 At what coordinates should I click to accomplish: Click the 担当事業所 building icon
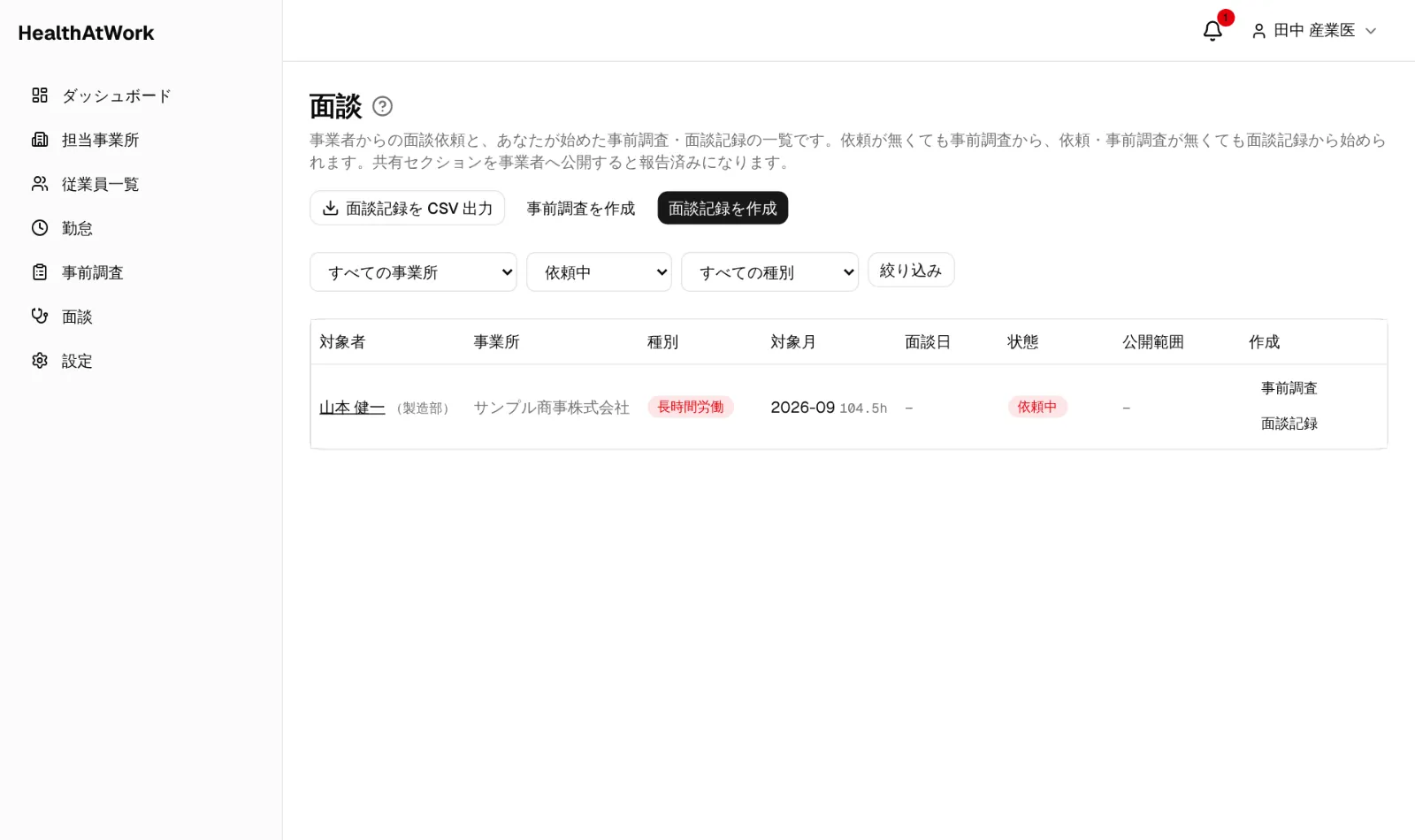(40, 140)
